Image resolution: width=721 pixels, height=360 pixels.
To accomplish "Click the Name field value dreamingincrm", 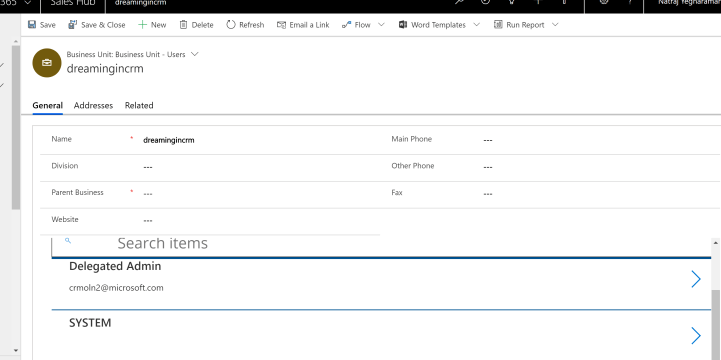I will pyautogui.click(x=169, y=140).
